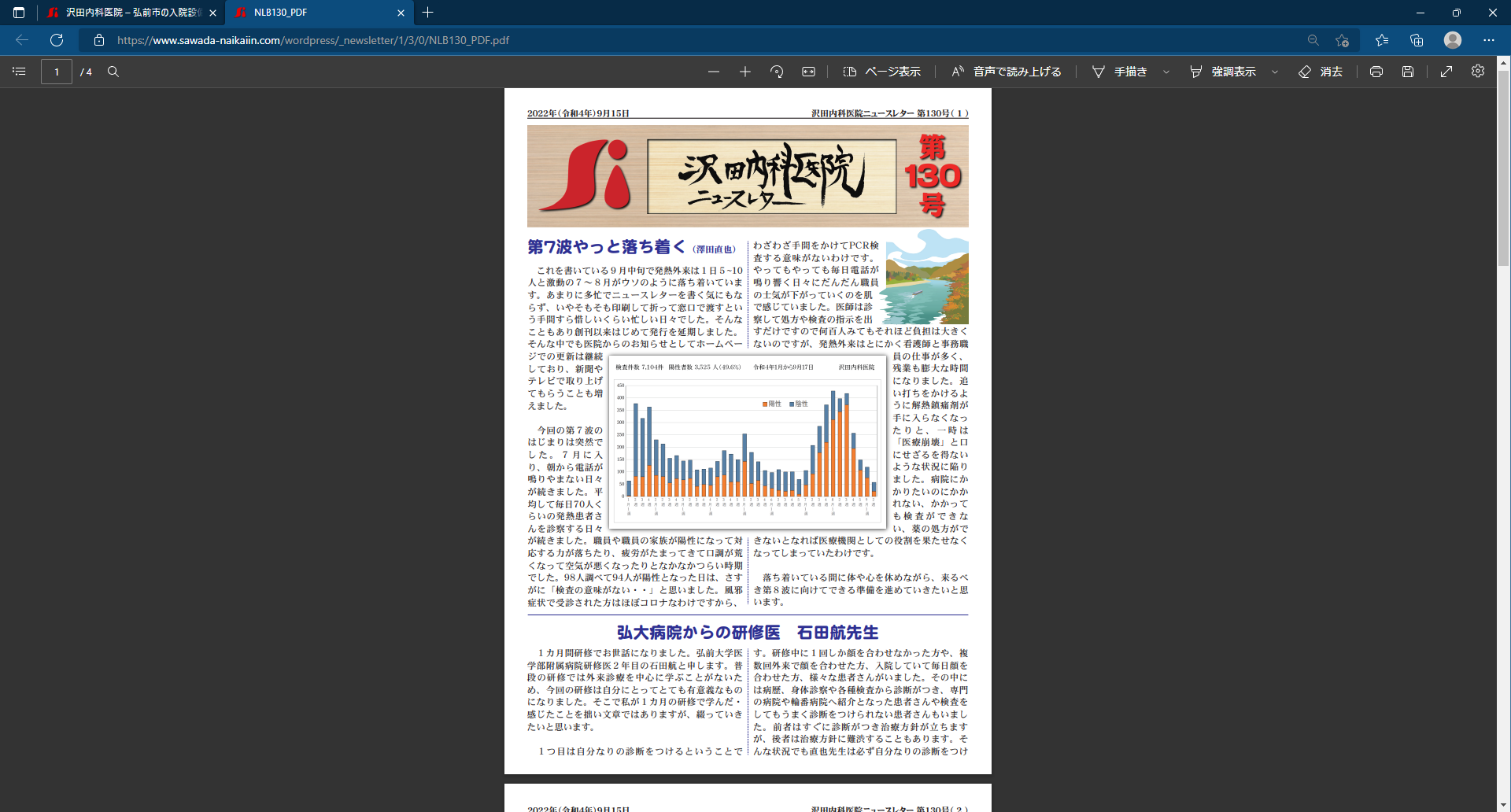Go back to previous page
Viewport: 1511px width, 812px height.
point(22,40)
